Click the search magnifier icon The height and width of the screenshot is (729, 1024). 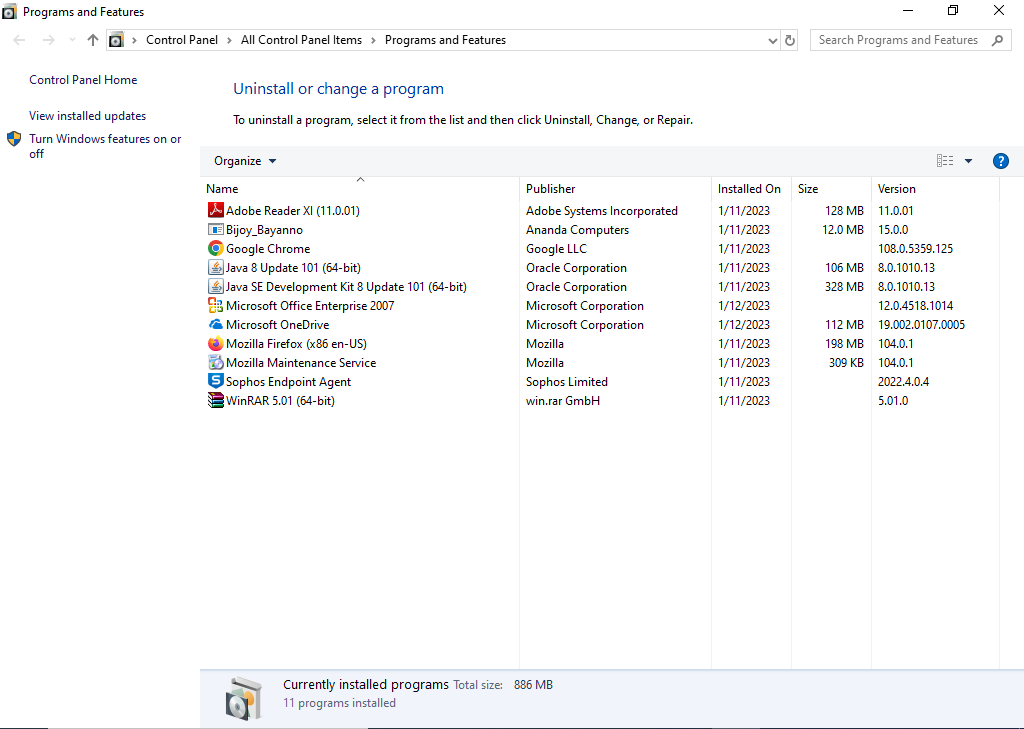(x=997, y=40)
